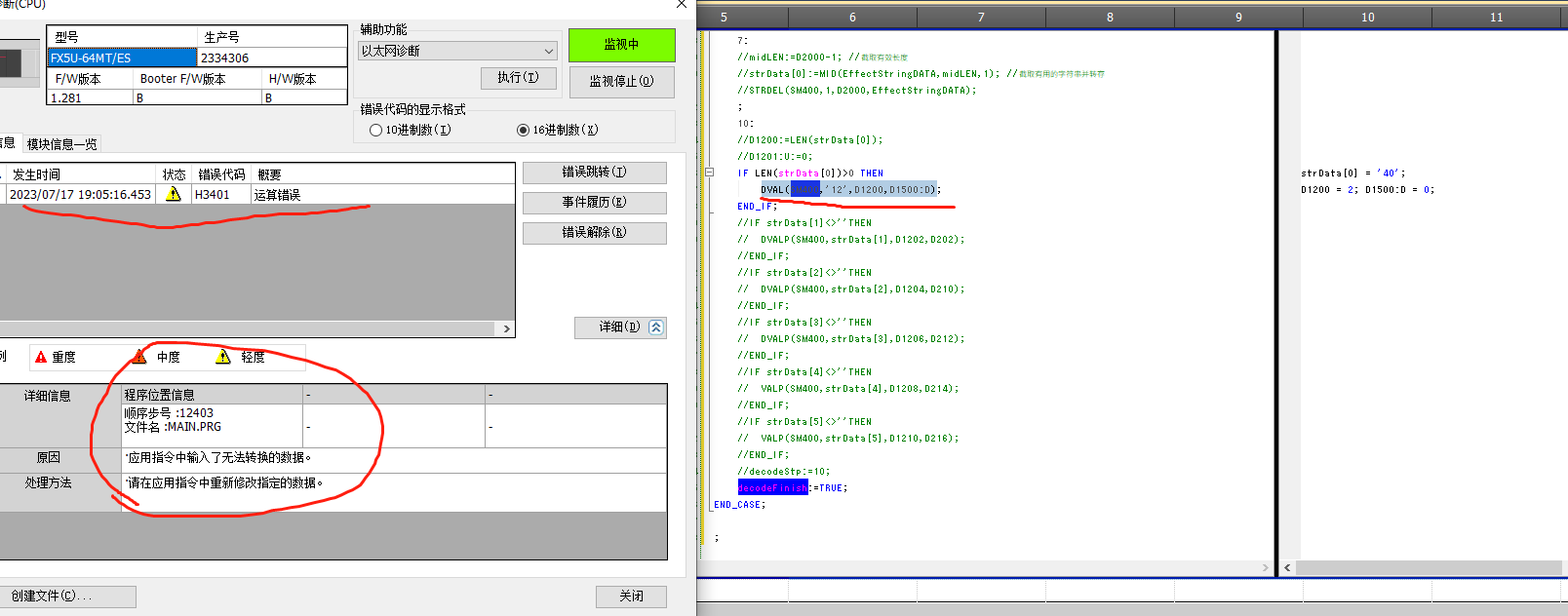Click the moderate (中度) severity warning icon
1568x616 pixels.
point(139,357)
